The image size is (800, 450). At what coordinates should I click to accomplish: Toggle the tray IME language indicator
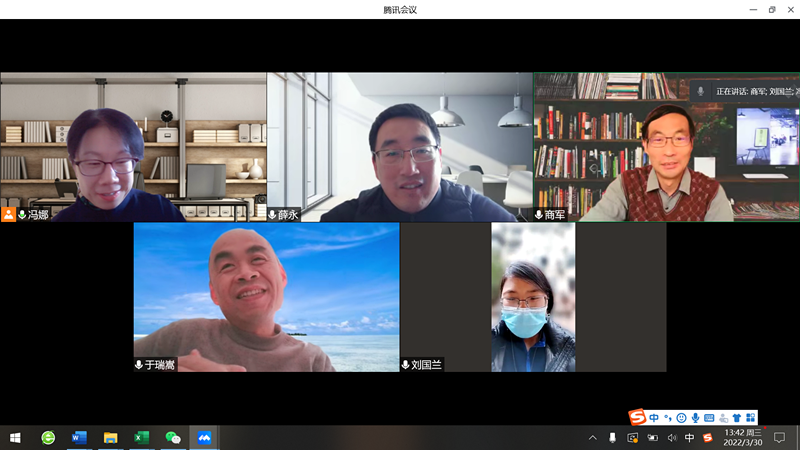point(689,438)
